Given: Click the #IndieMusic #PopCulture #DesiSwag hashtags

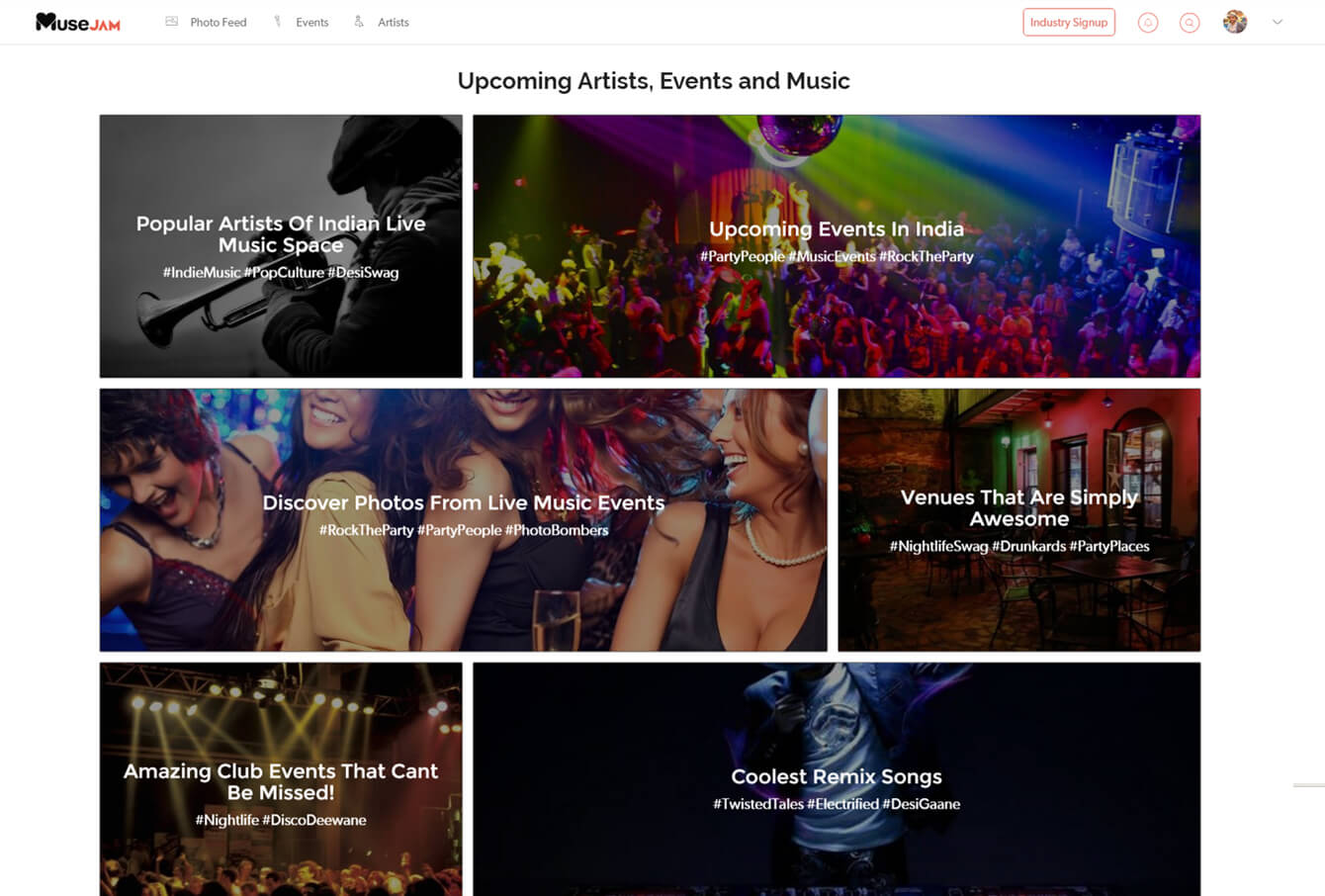Looking at the screenshot, I should 281,272.
